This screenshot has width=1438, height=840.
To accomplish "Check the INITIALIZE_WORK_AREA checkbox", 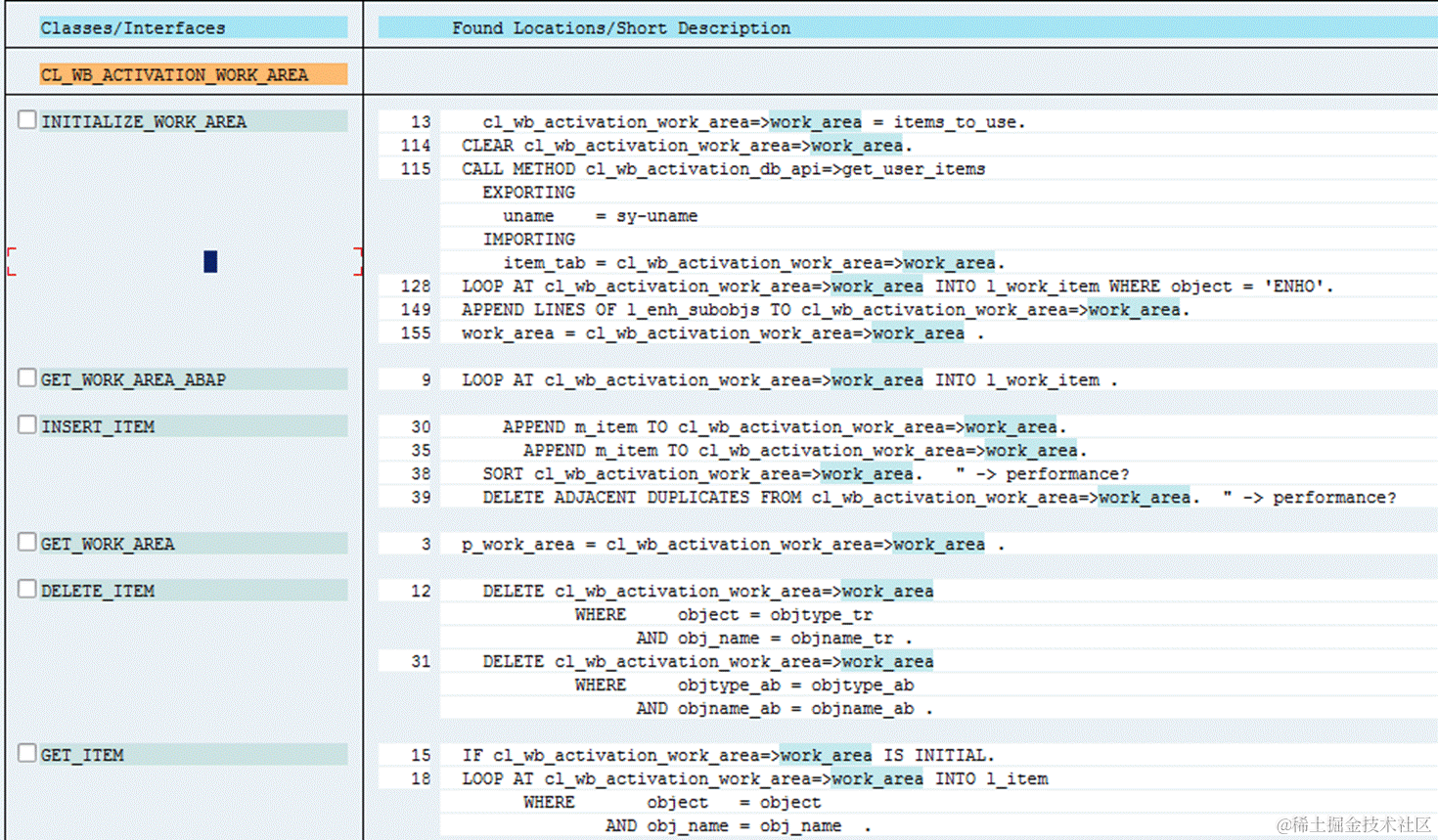I will 27,120.
